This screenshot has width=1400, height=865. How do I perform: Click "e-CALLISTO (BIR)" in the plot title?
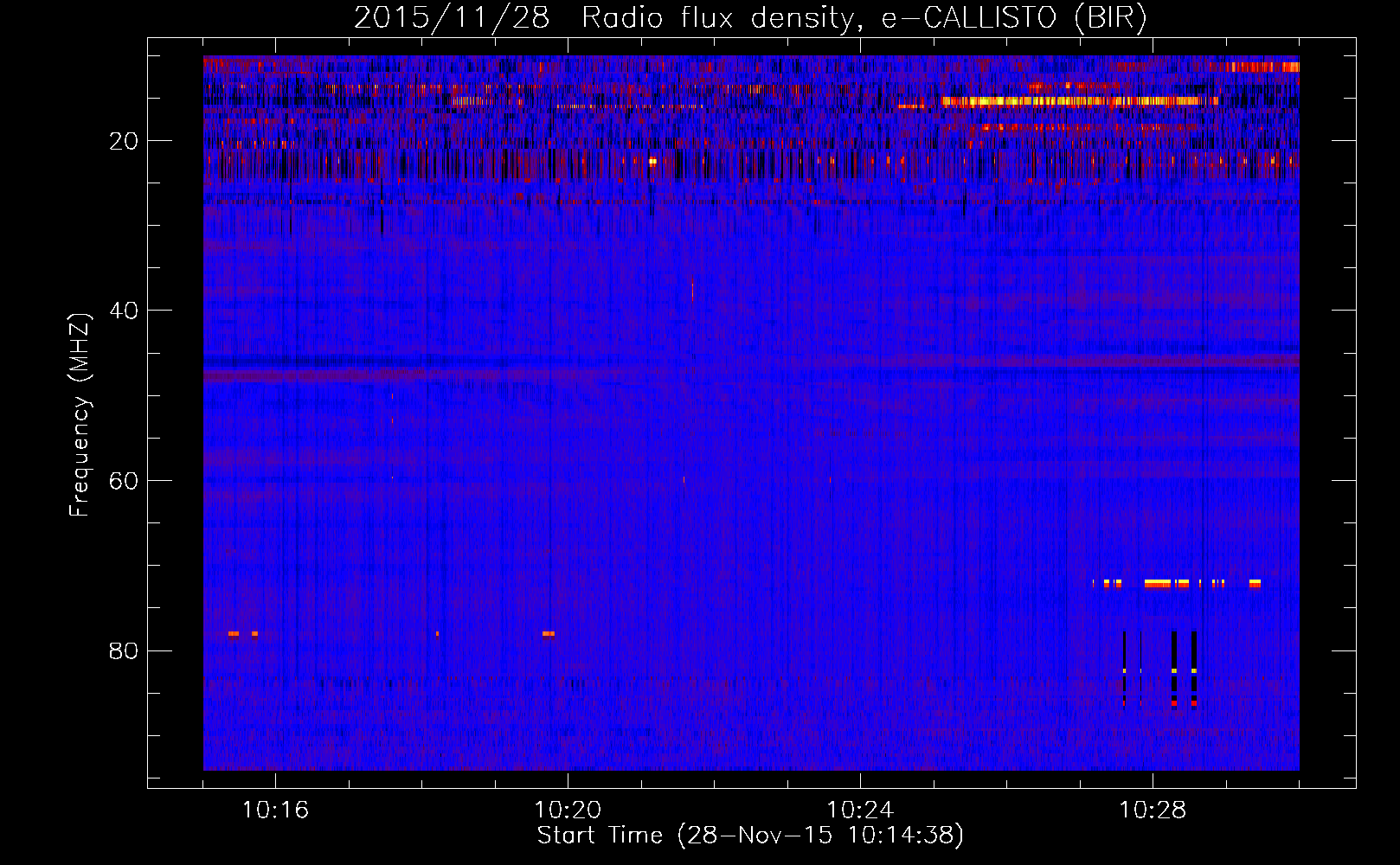click(x=1013, y=17)
